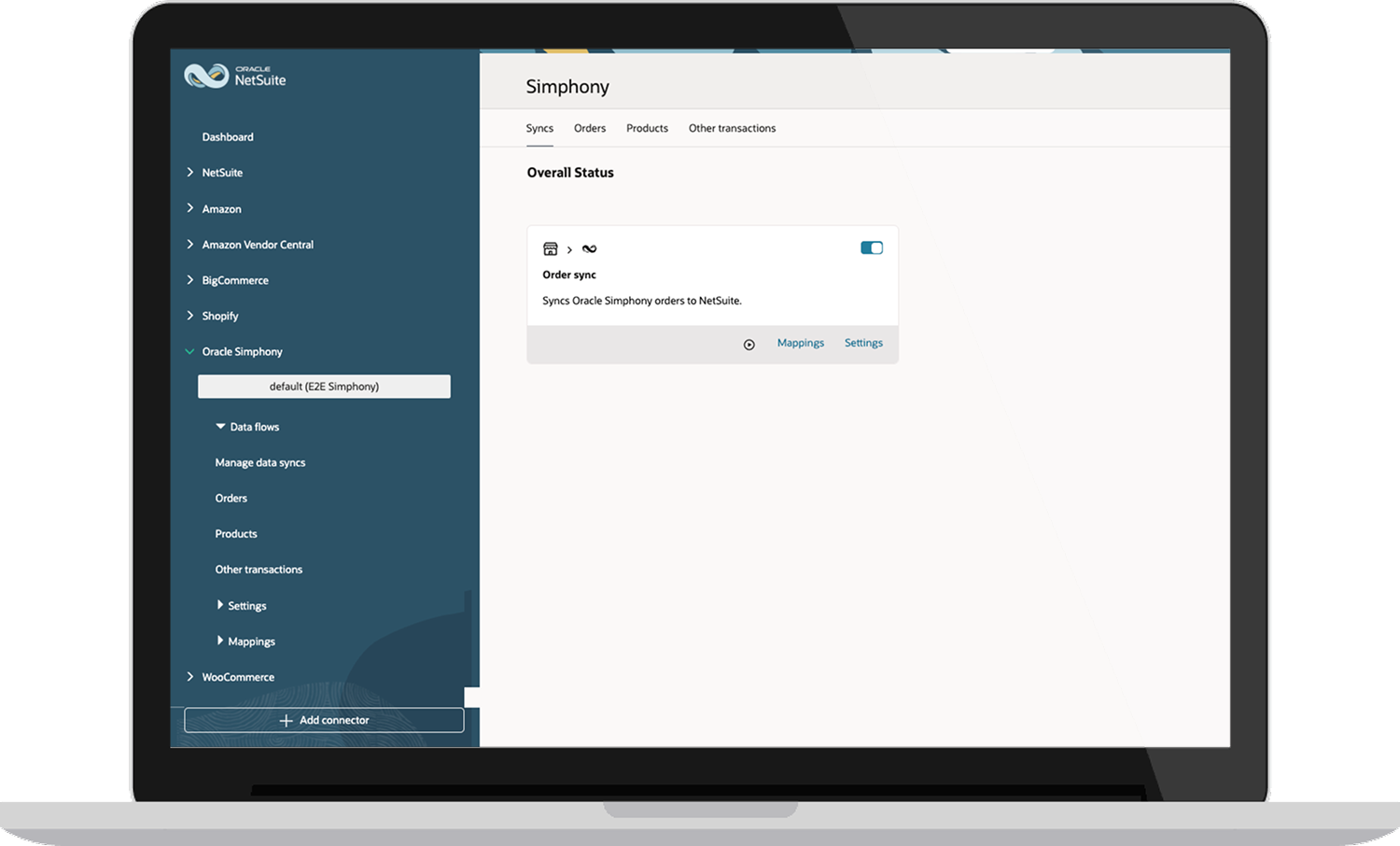Expand the WooCommerce sidebar section
This screenshot has height=846, width=1400.
point(190,677)
